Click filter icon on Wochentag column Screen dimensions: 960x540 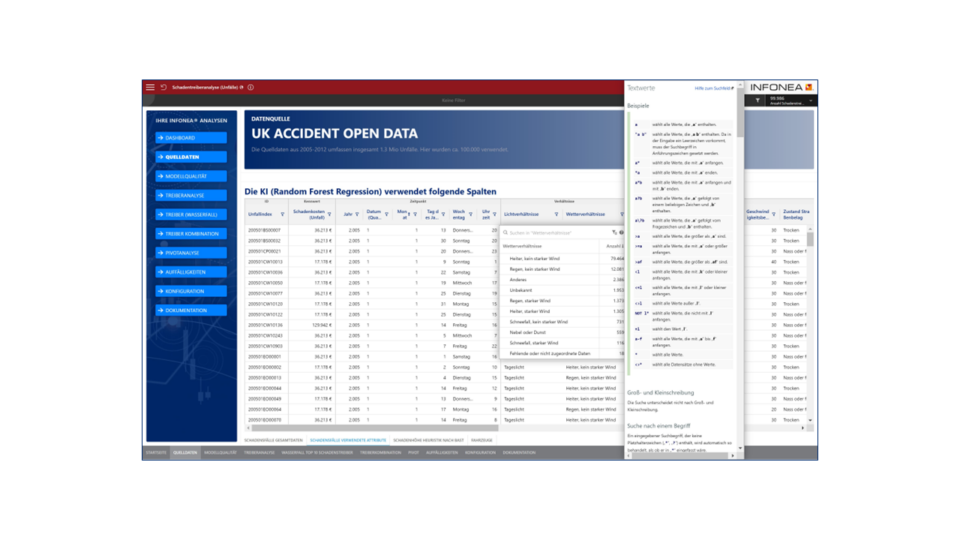[x=470, y=214]
